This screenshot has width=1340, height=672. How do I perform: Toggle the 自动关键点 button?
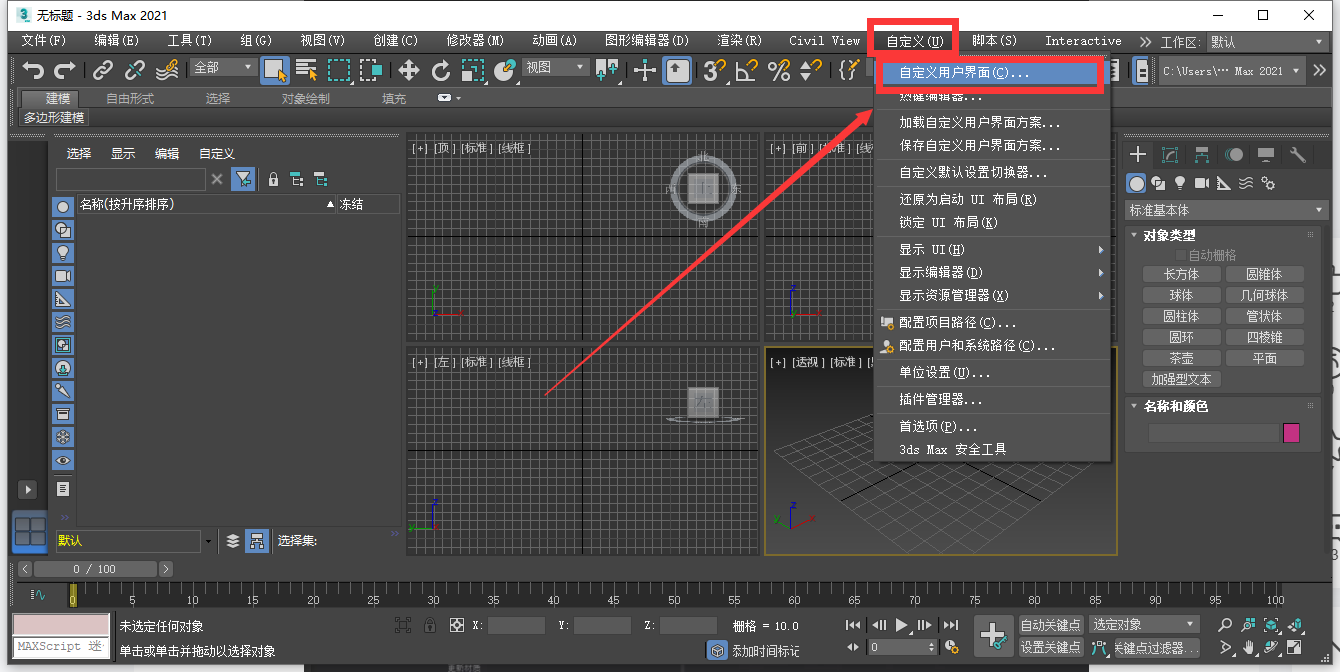[x=1051, y=623]
